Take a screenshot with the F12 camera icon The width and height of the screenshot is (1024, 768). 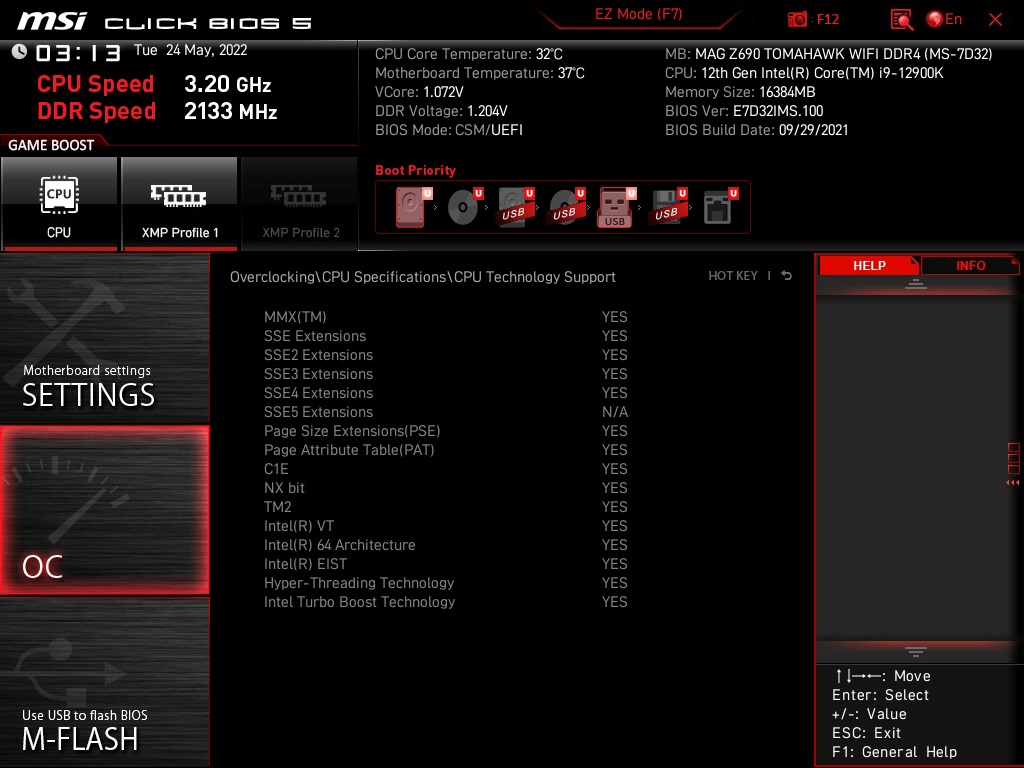tap(797, 19)
